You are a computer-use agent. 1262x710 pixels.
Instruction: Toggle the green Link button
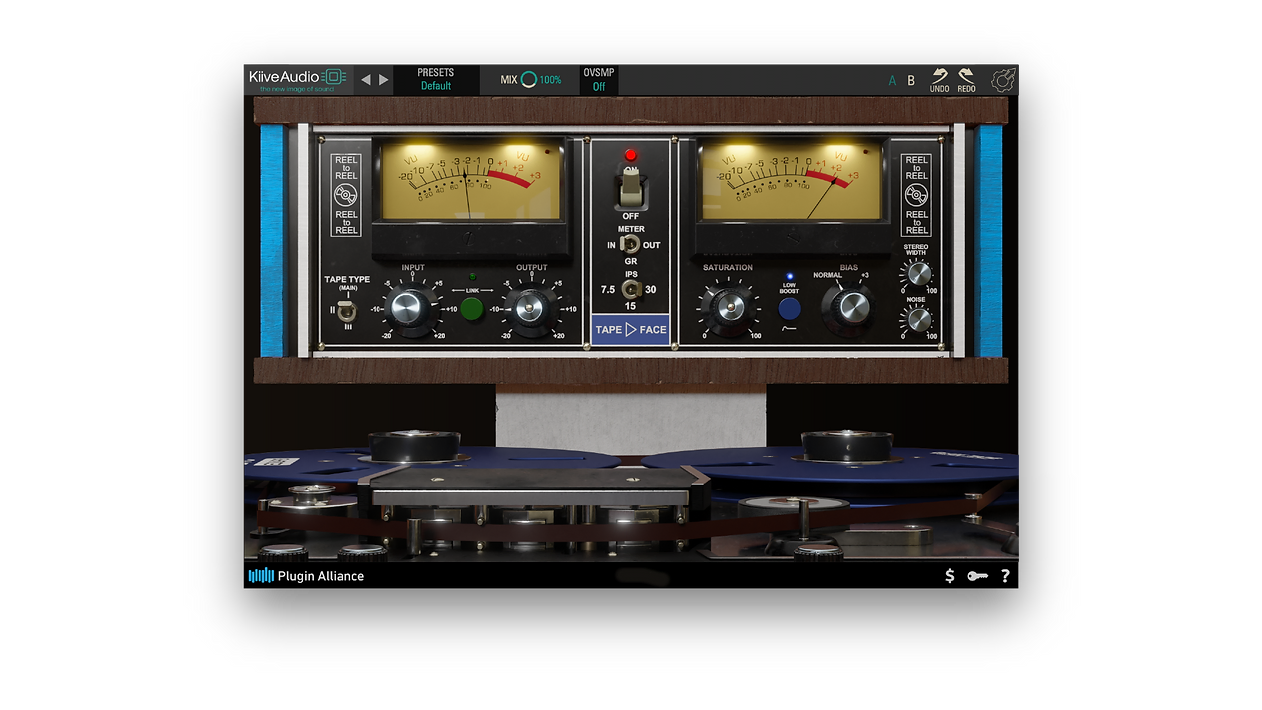(x=472, y=308)
